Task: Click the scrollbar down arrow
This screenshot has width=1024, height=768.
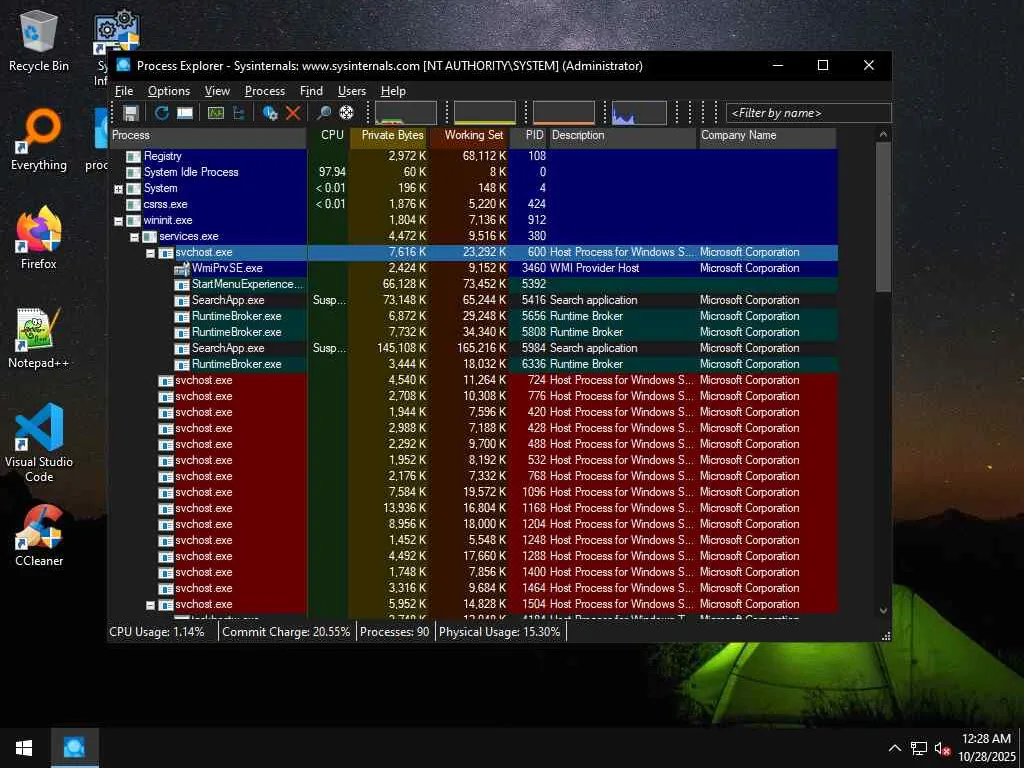Action: [883, 611]
